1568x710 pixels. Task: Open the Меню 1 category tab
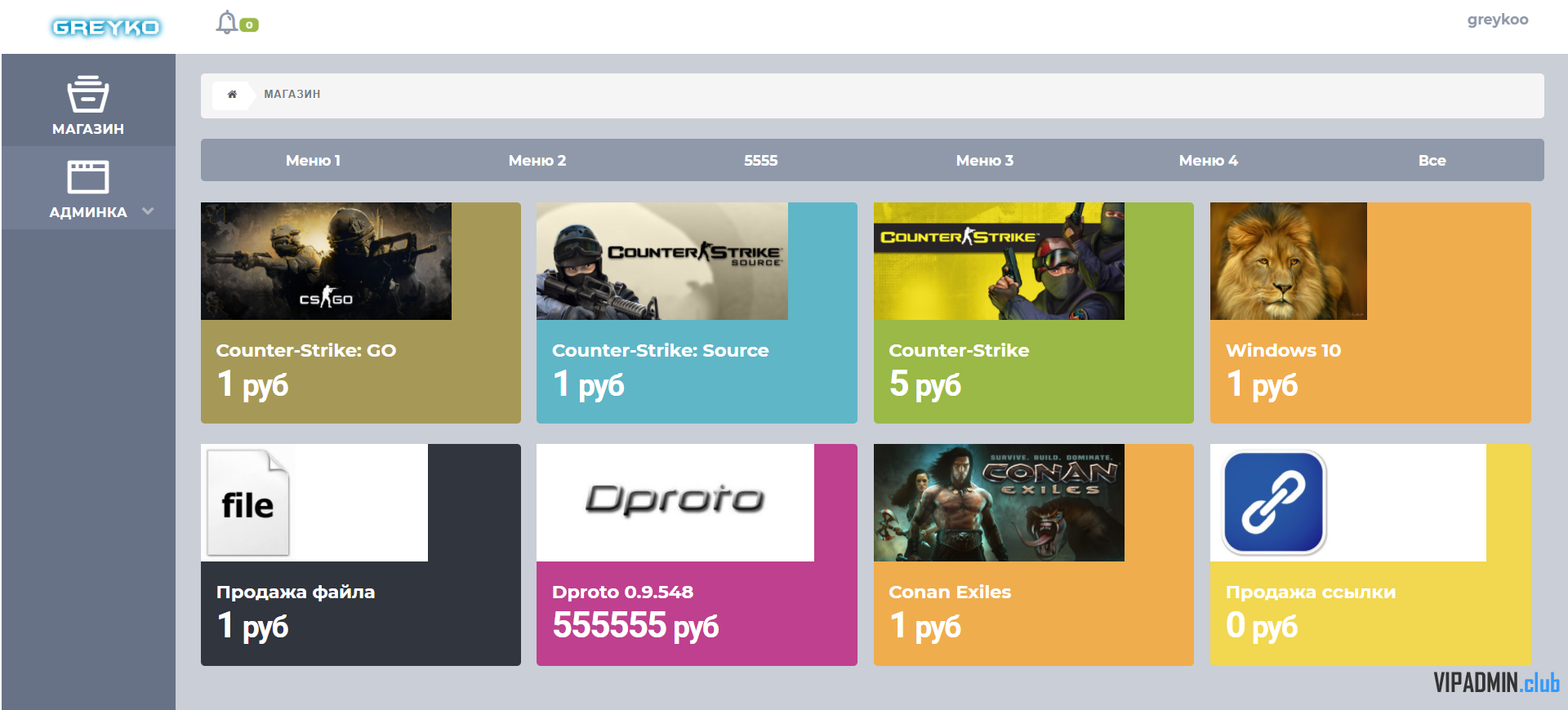pos(313,161)
